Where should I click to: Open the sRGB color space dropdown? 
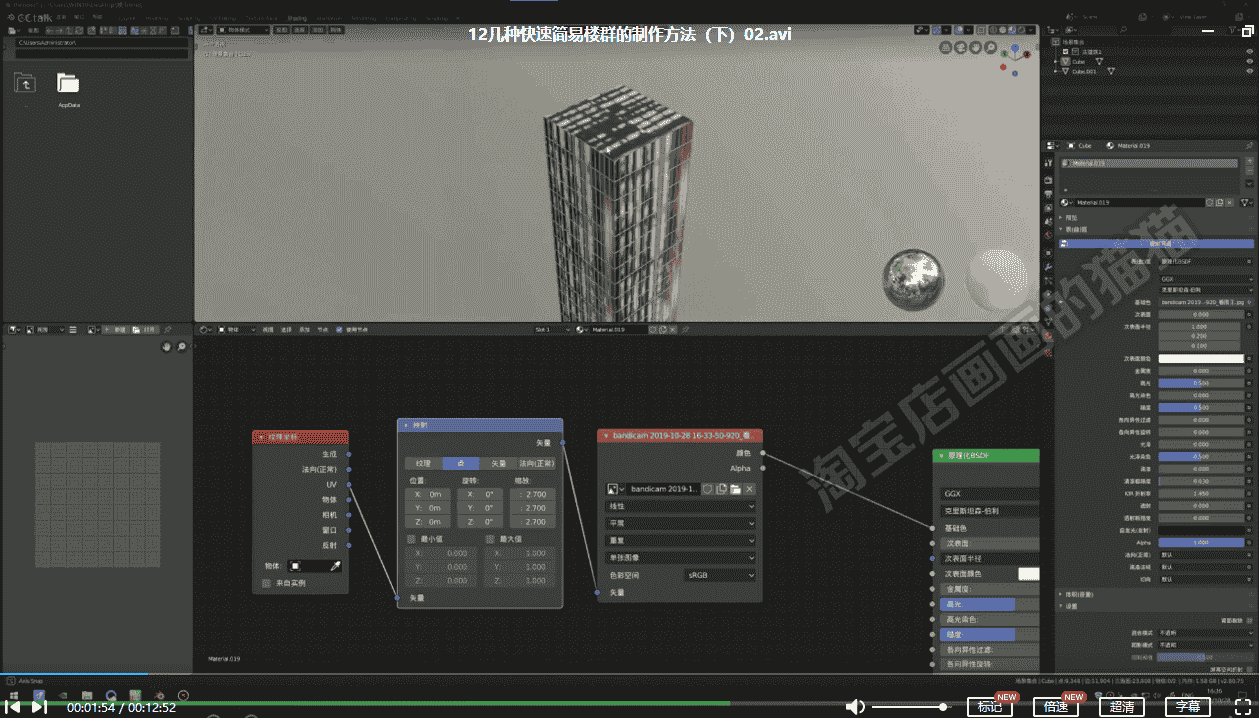click(x=720, y=575)
